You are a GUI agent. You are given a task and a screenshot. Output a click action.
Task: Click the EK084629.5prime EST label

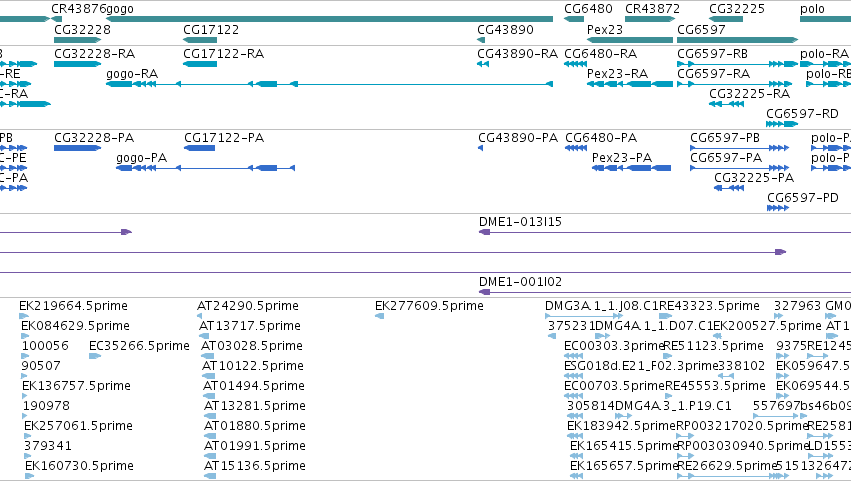(75, 326)
